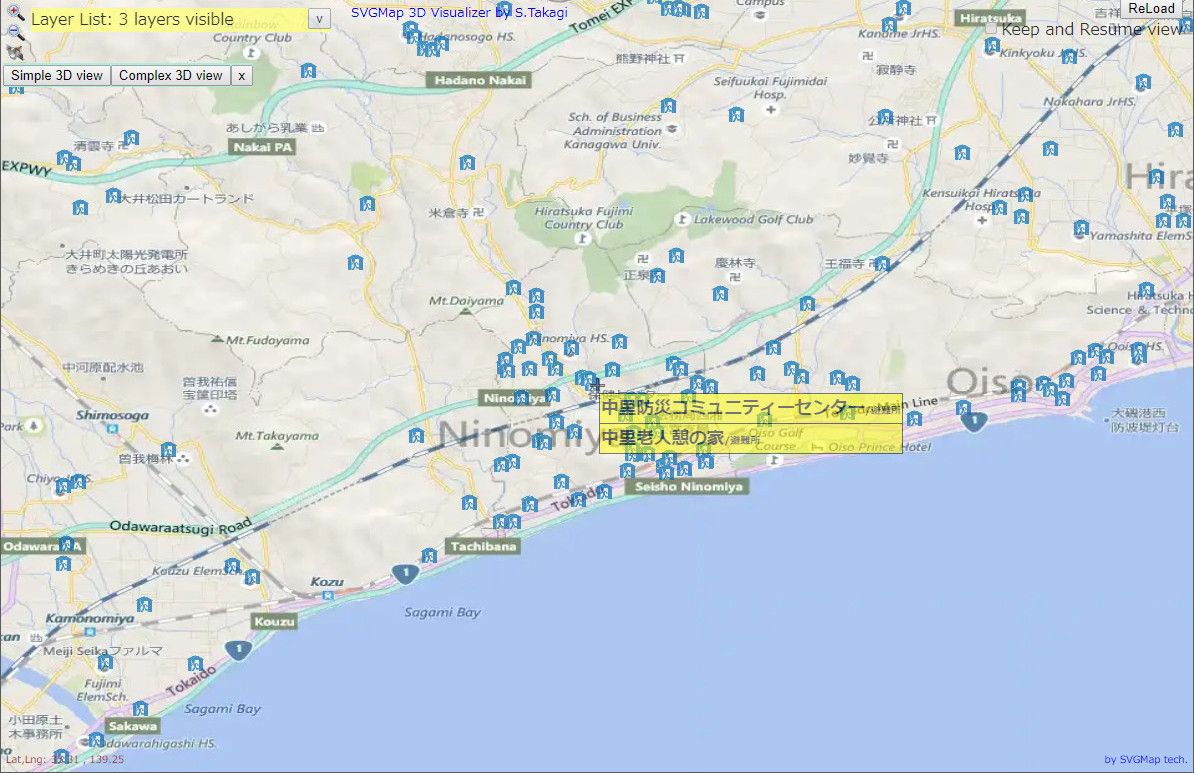This screenshot has height=773, width=1194.
Task: Click the Hiratsuka station label
Action: pos(991,18)
